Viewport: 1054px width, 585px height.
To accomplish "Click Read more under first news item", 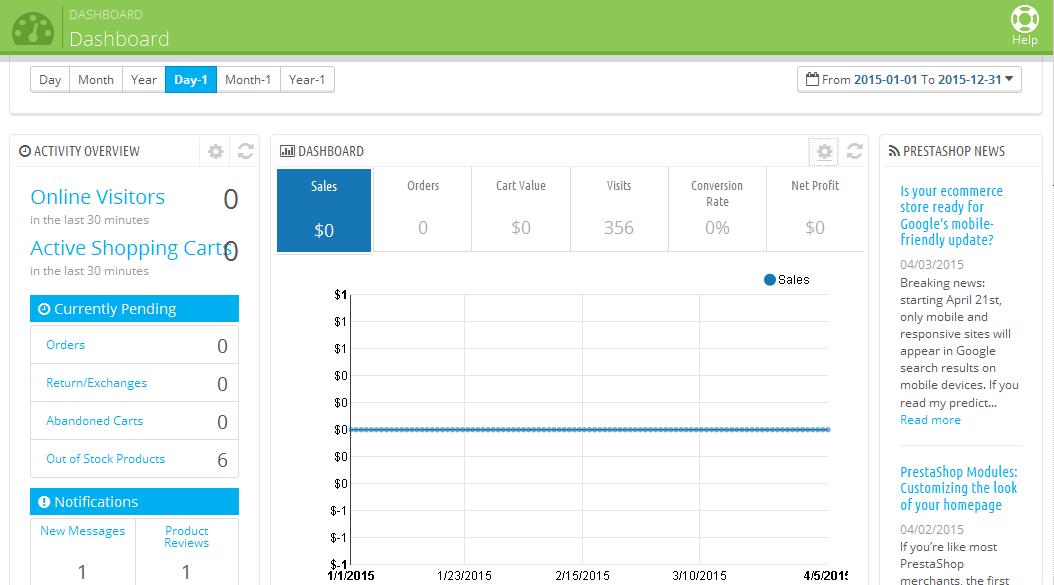I will tap(930, 420).
